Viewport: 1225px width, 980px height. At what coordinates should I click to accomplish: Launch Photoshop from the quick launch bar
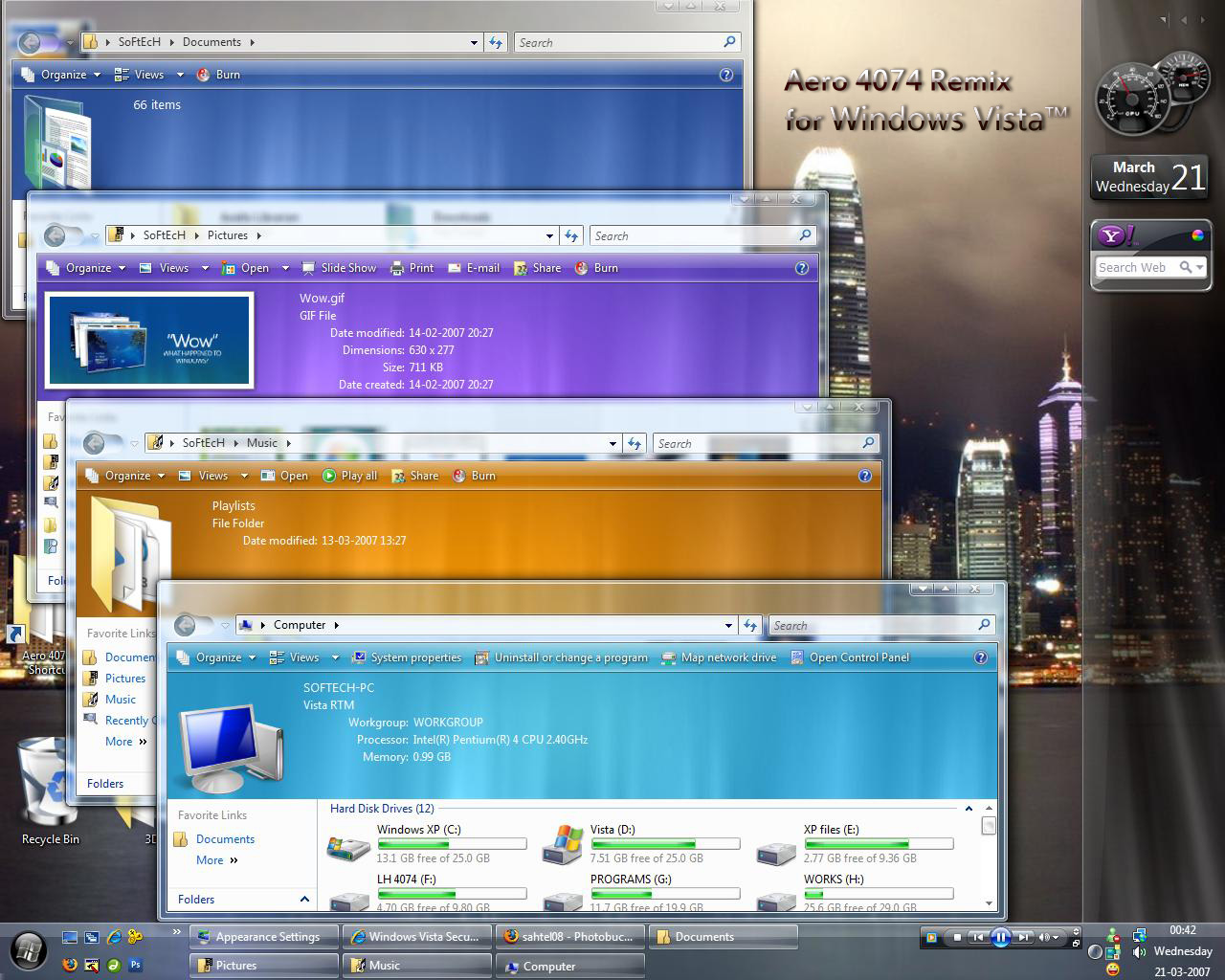pos(135,965)
